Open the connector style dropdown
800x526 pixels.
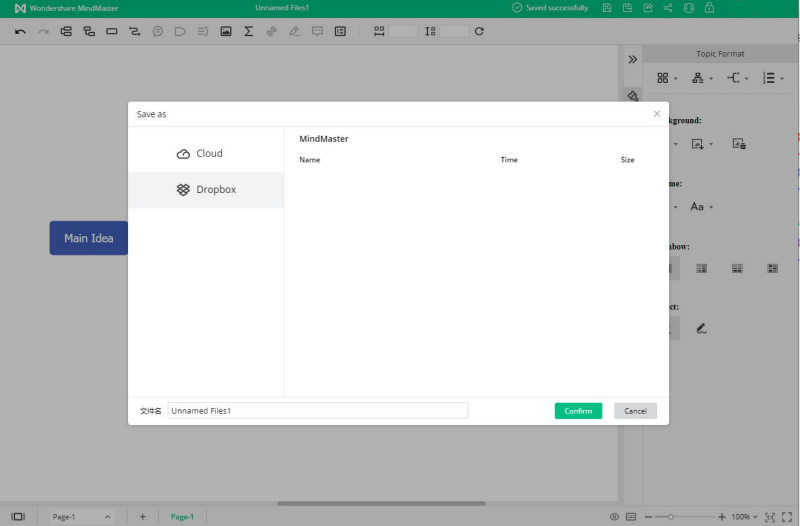(738, 78)
